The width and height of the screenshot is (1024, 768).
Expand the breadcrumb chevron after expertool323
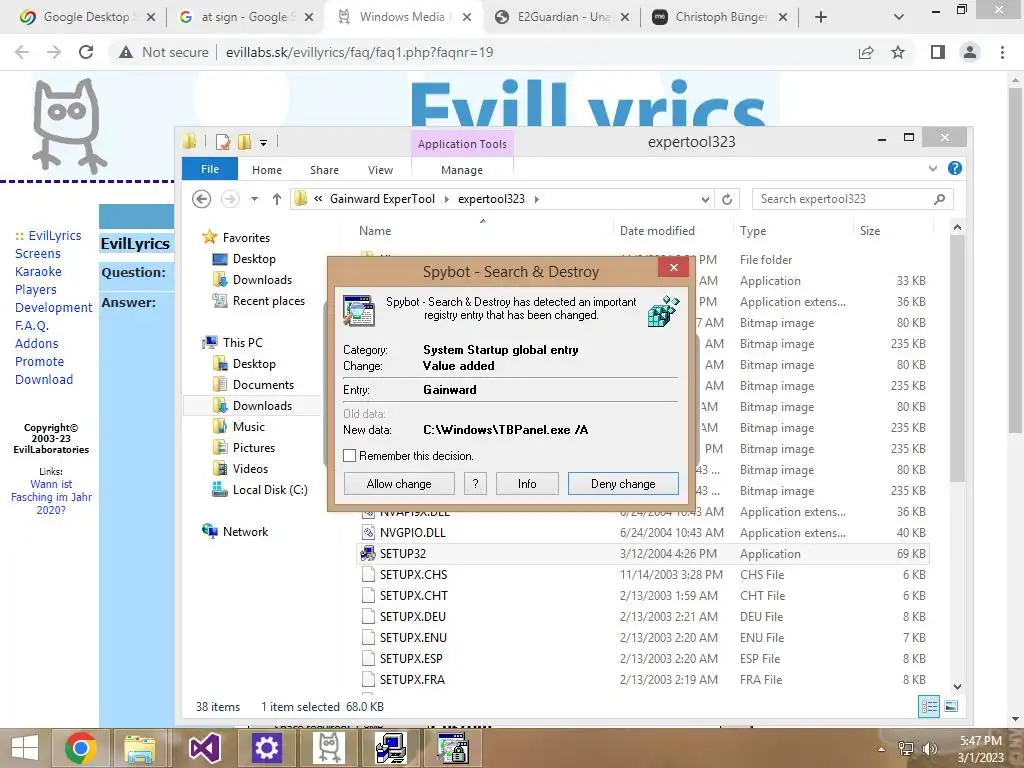click(537, 199)
